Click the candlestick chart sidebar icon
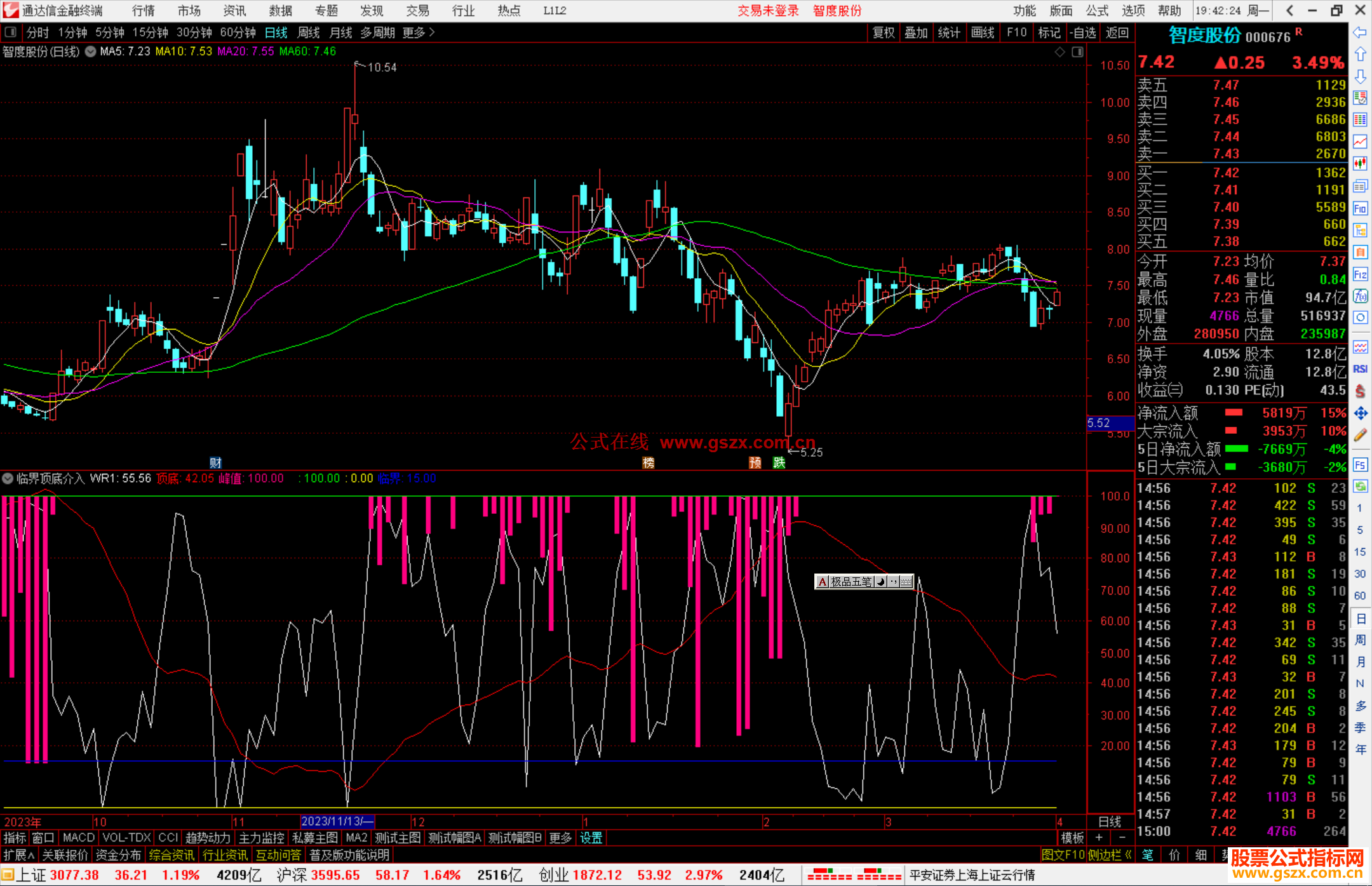1372x886 pixels. coord(1360,164)
